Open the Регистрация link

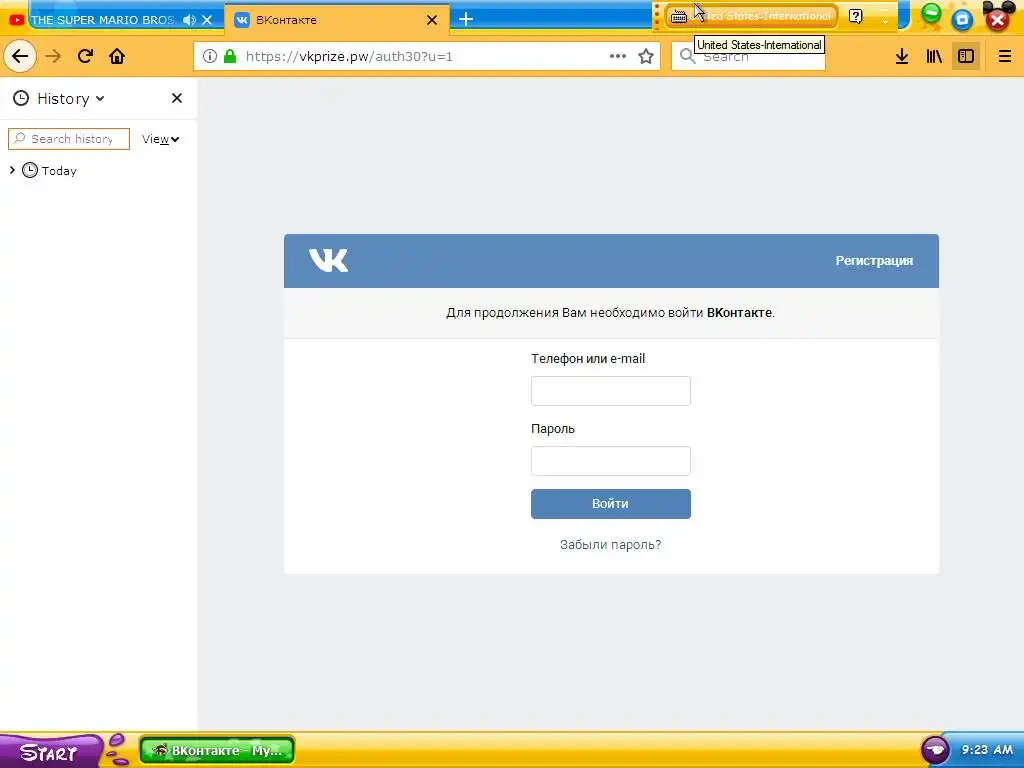pos(874,261)
